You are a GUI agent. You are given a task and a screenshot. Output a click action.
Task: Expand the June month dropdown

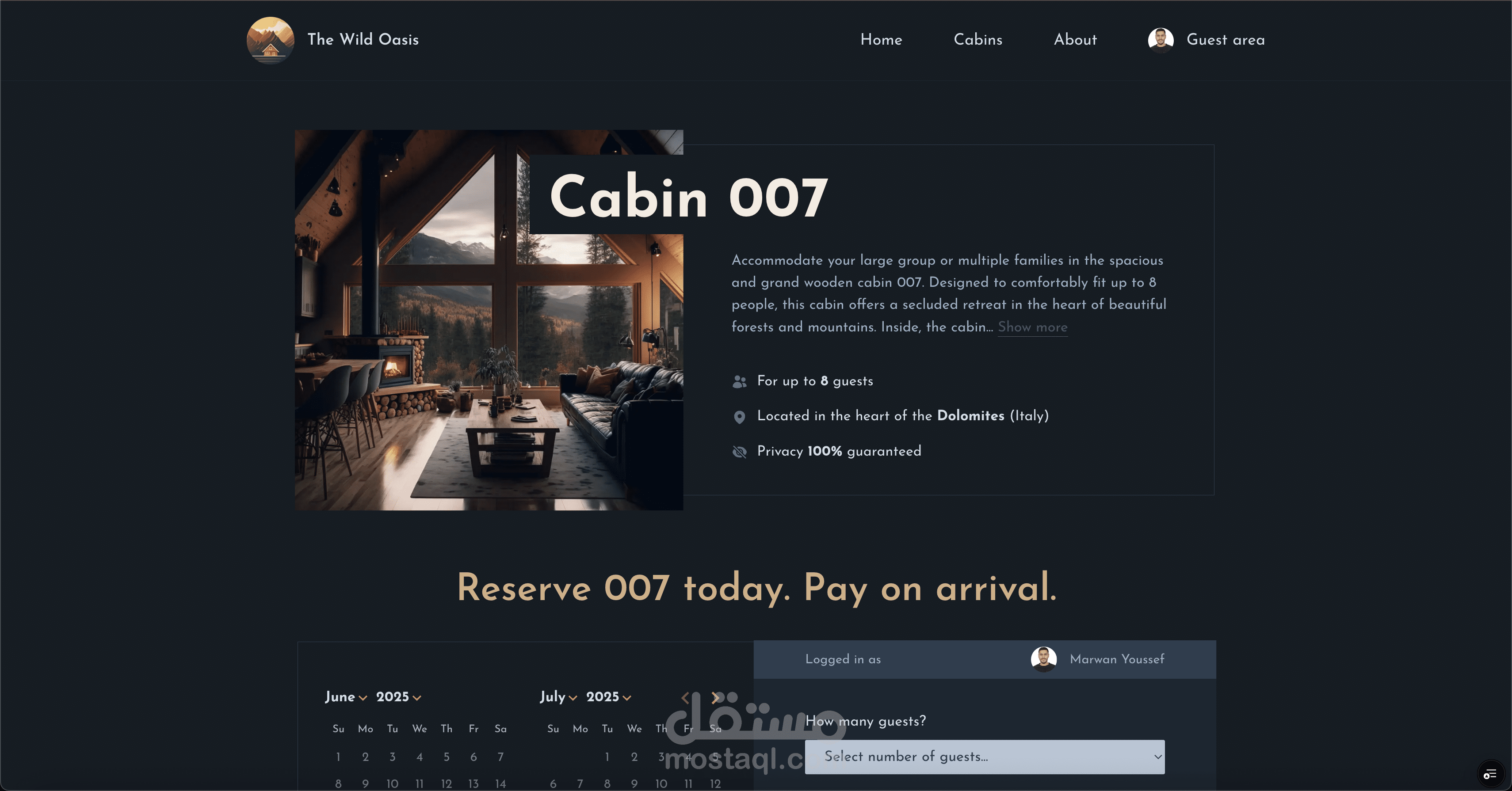click(x=346, y=697)
